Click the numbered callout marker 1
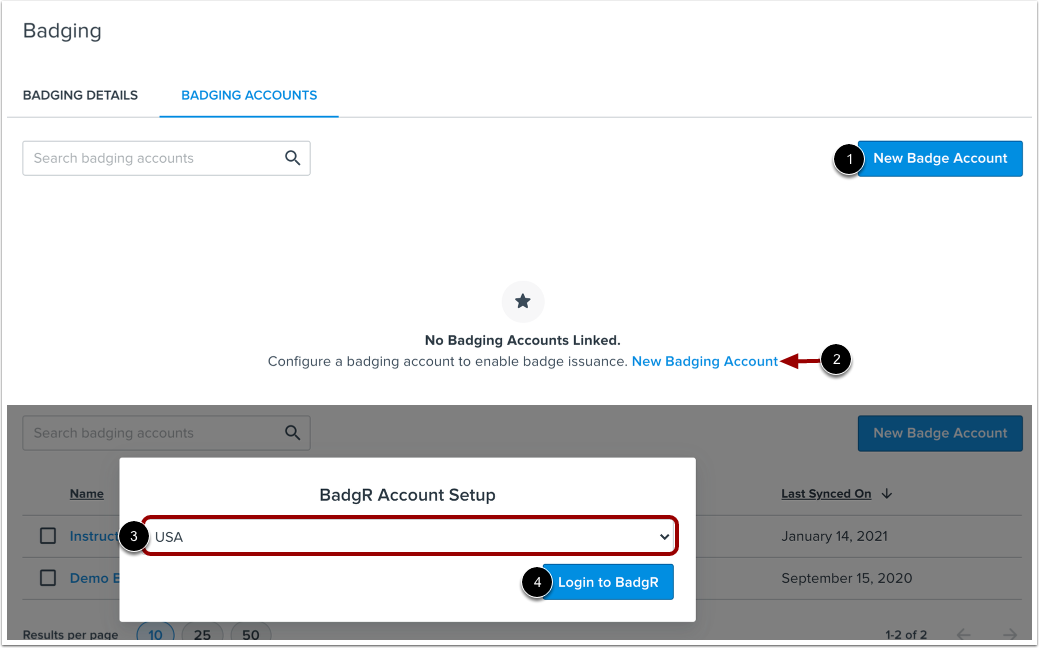 [849, 160]
